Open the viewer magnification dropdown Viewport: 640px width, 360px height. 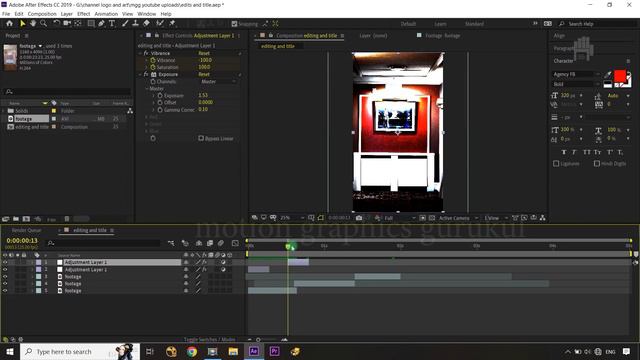click(x=292, y=218)
